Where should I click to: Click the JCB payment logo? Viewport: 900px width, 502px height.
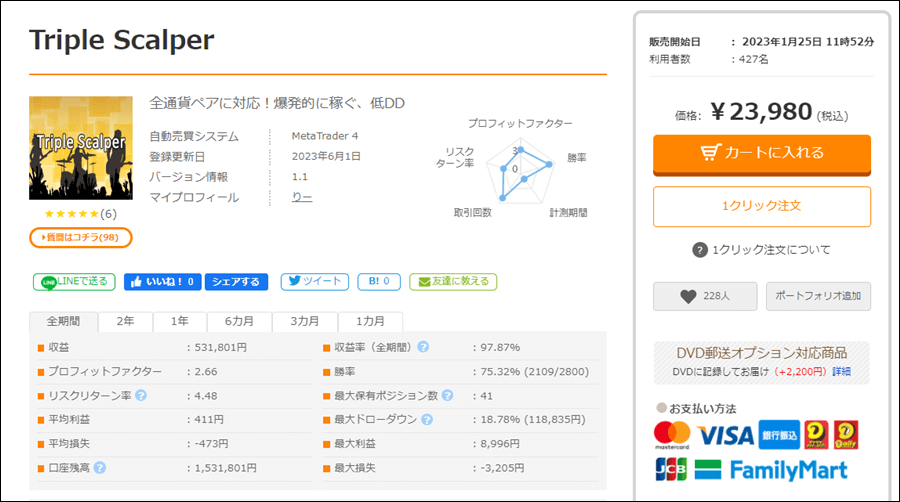tap(671, 469)
